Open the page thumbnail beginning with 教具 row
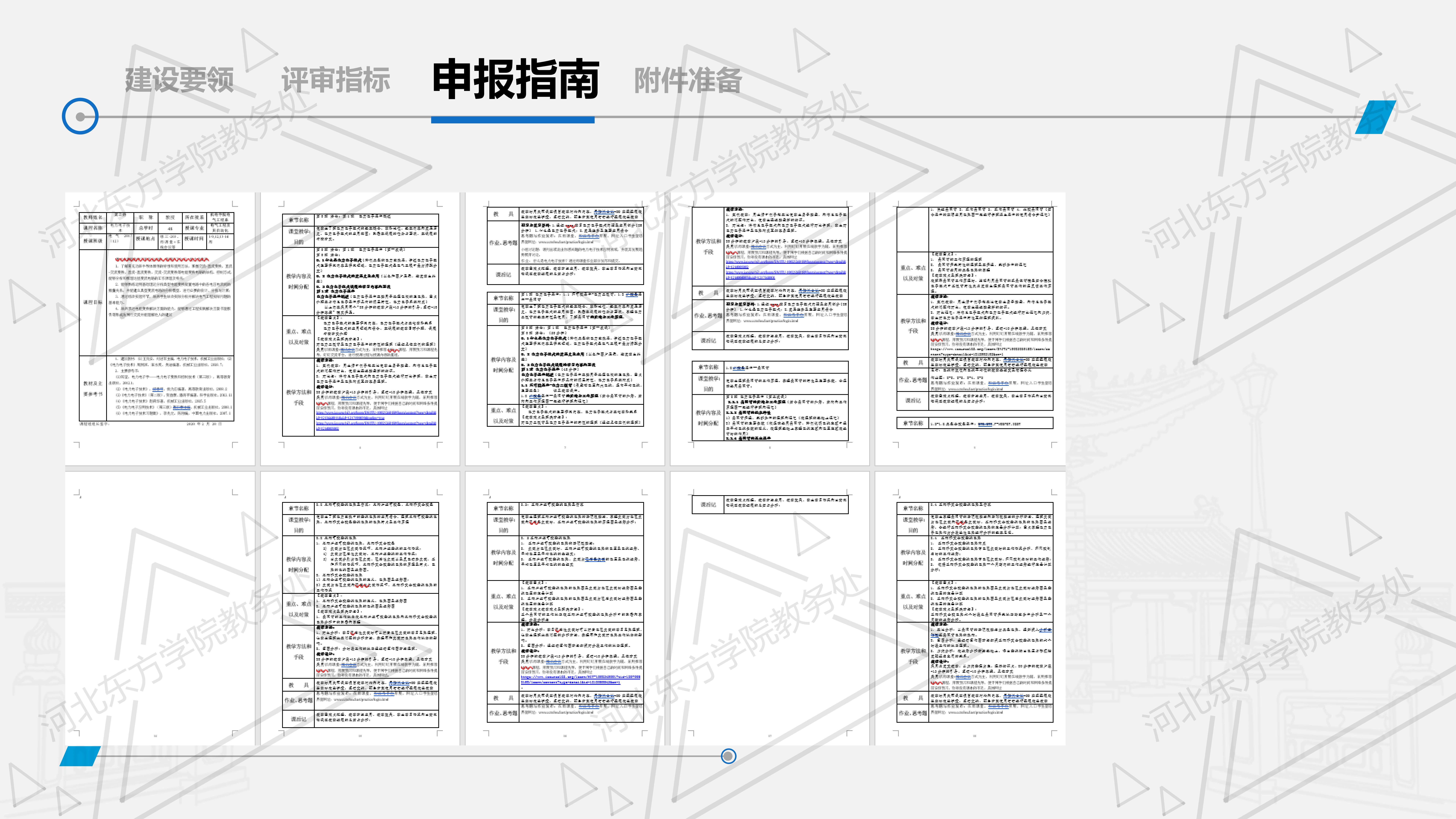The image size is (1456, 819). tap(565, 329)
